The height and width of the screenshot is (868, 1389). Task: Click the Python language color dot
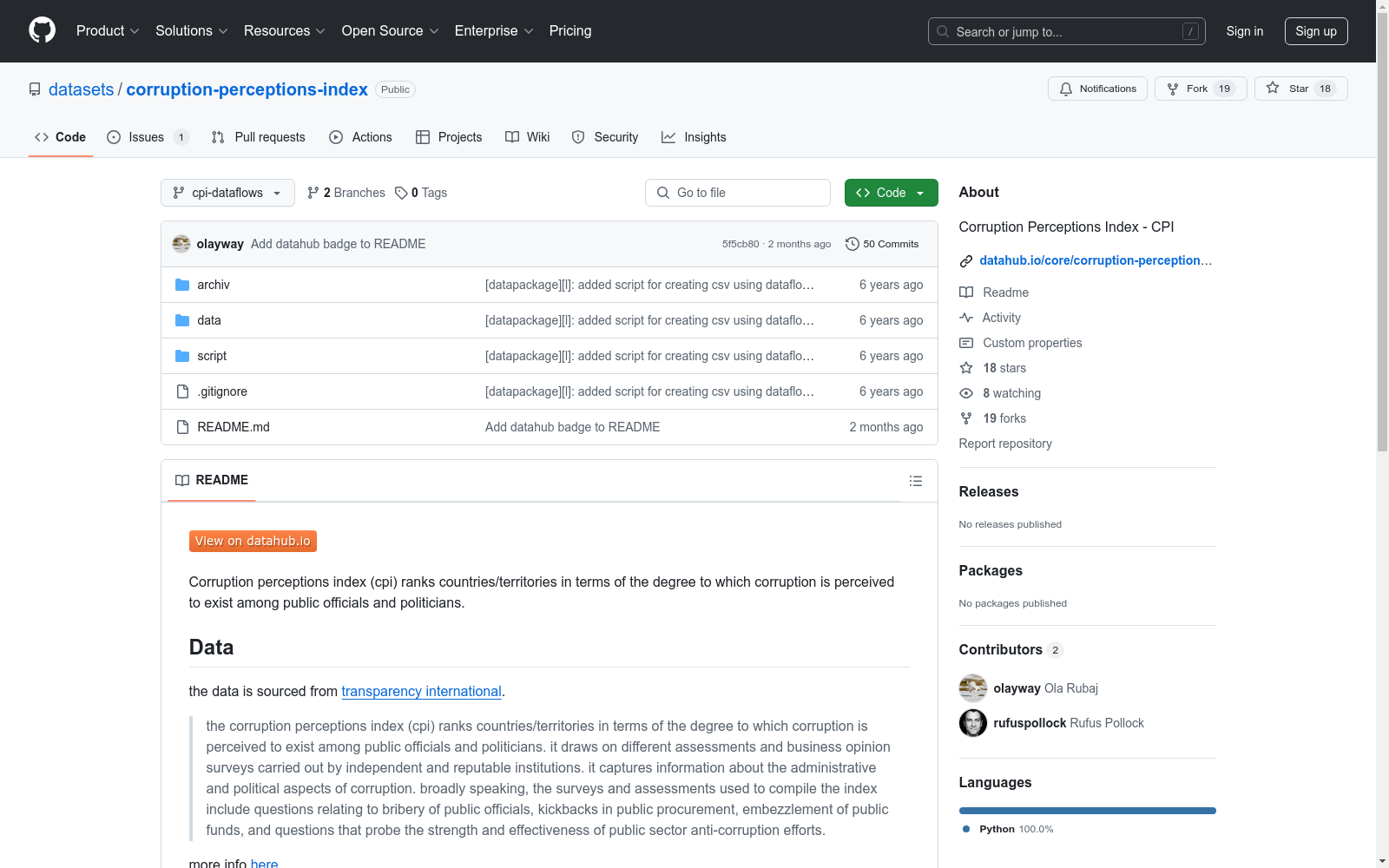point(966,829)
